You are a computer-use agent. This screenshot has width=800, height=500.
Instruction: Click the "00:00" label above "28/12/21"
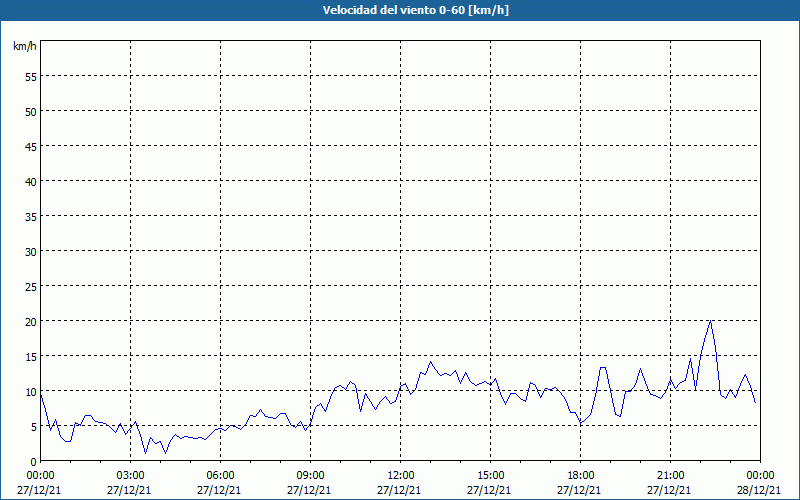coord(760,476)
